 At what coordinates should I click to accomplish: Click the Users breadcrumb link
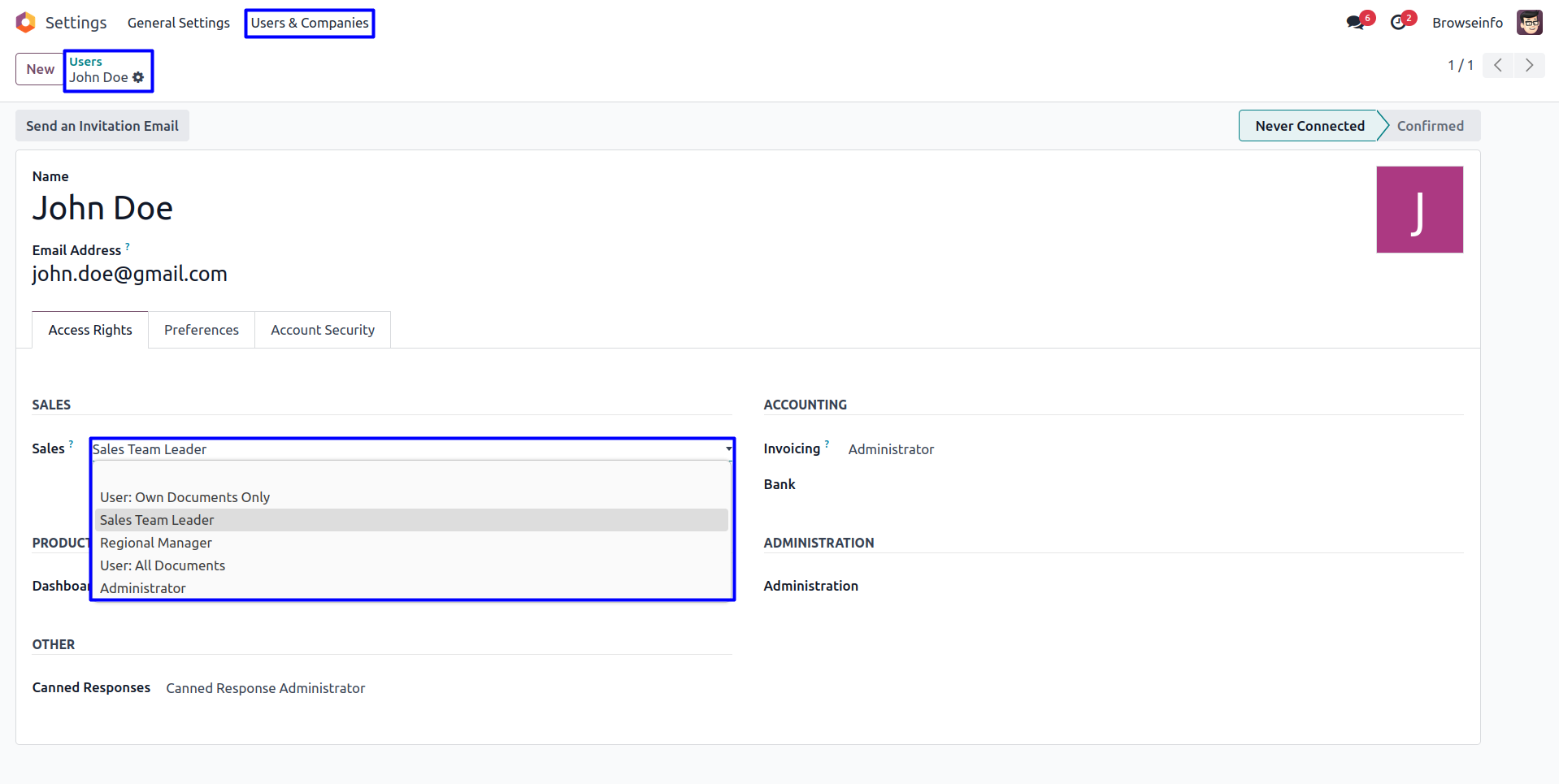pos(85,62)
